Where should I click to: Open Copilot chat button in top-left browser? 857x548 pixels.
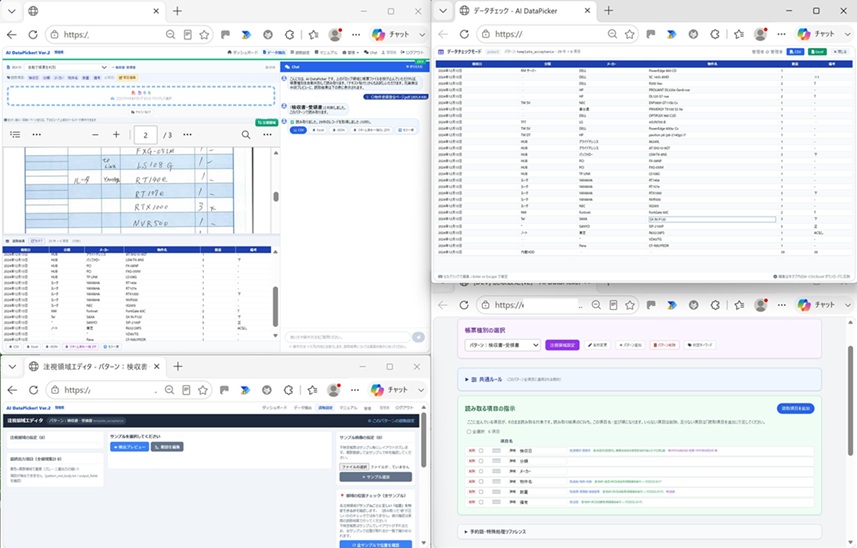pyautogui.click(x=391, y=34)
